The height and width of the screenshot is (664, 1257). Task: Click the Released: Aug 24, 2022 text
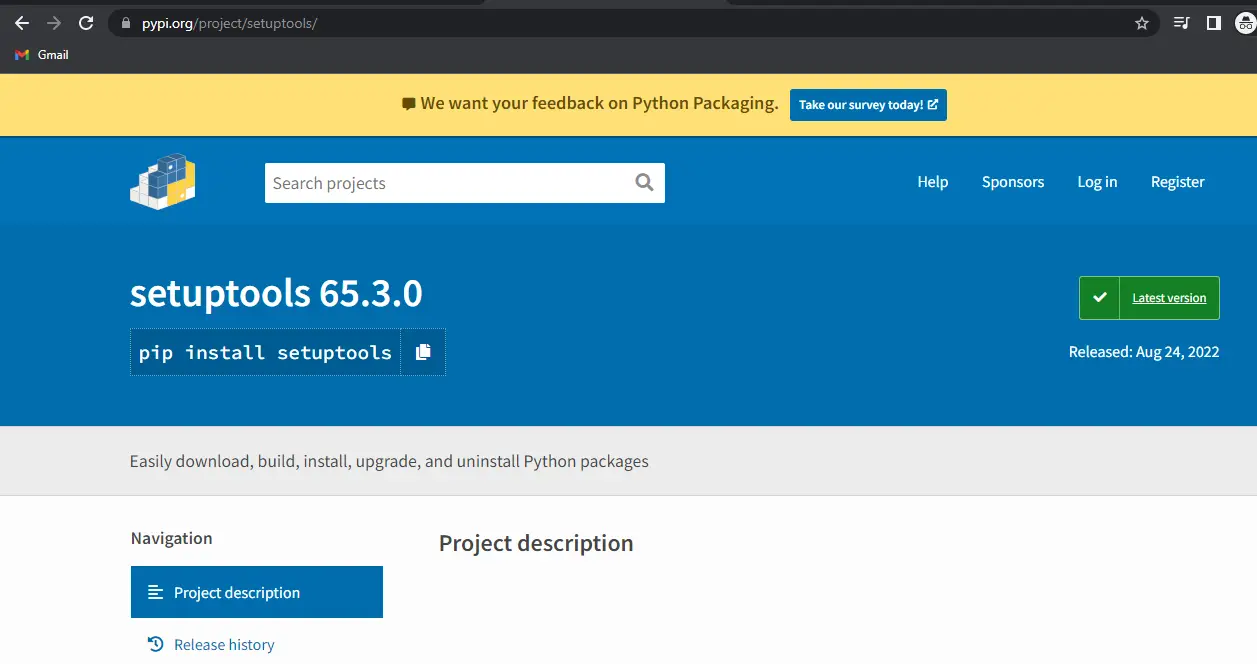tap(1144, 352)
